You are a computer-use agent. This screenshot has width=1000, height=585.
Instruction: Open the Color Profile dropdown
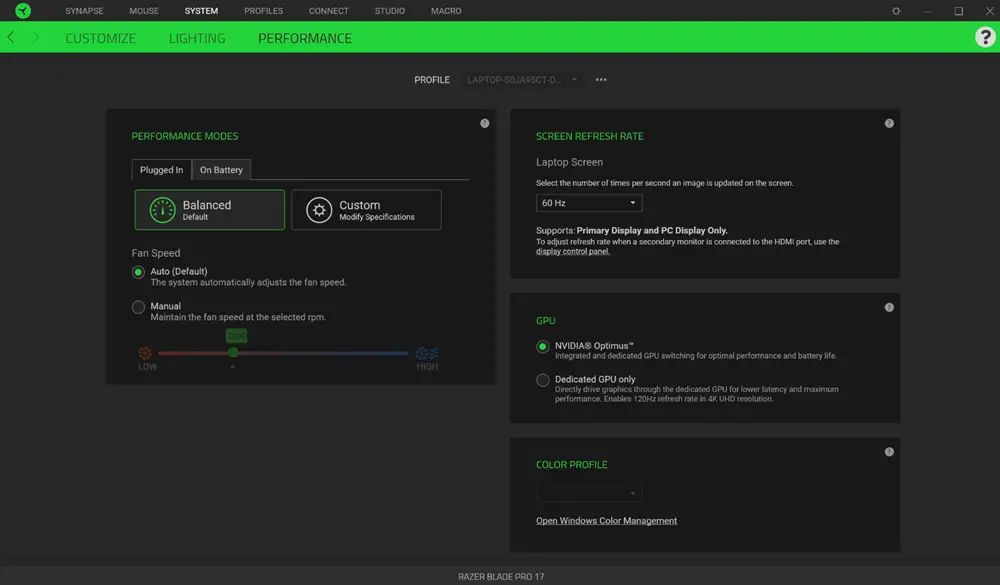coord(589,492)
